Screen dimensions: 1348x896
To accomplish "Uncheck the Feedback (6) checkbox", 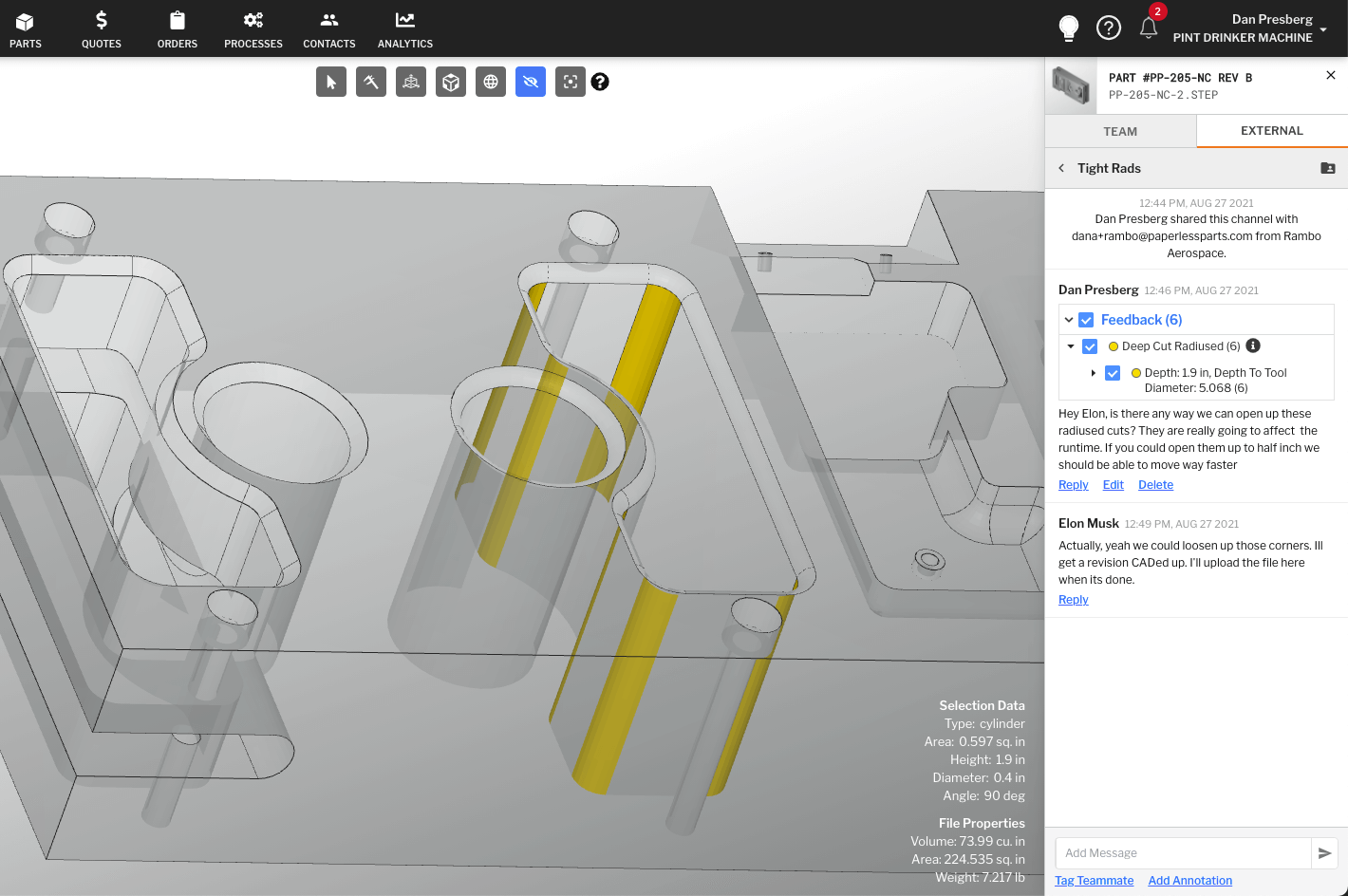I will [1085, 320].
